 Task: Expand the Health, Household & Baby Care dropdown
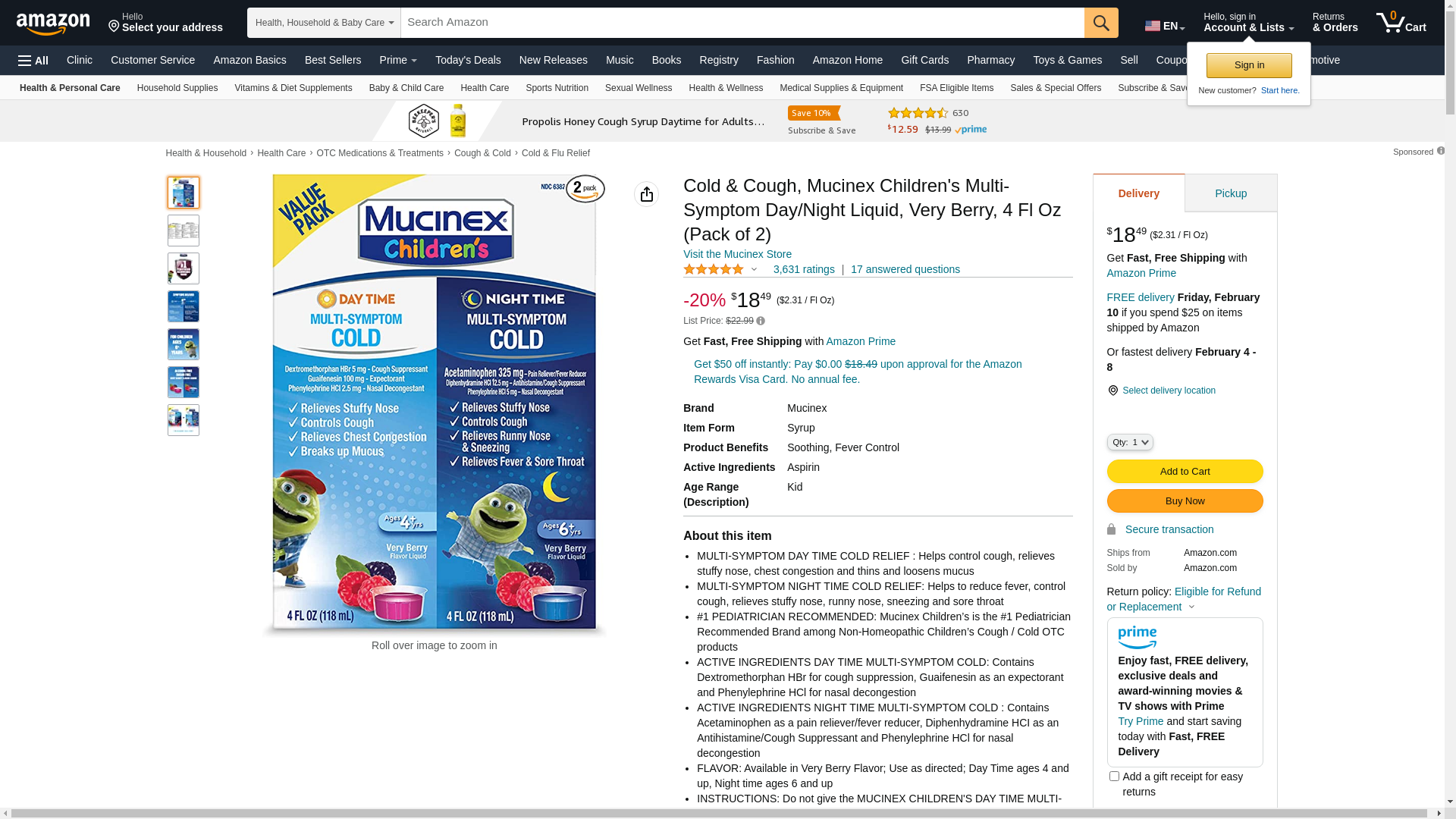pos(324,23)
